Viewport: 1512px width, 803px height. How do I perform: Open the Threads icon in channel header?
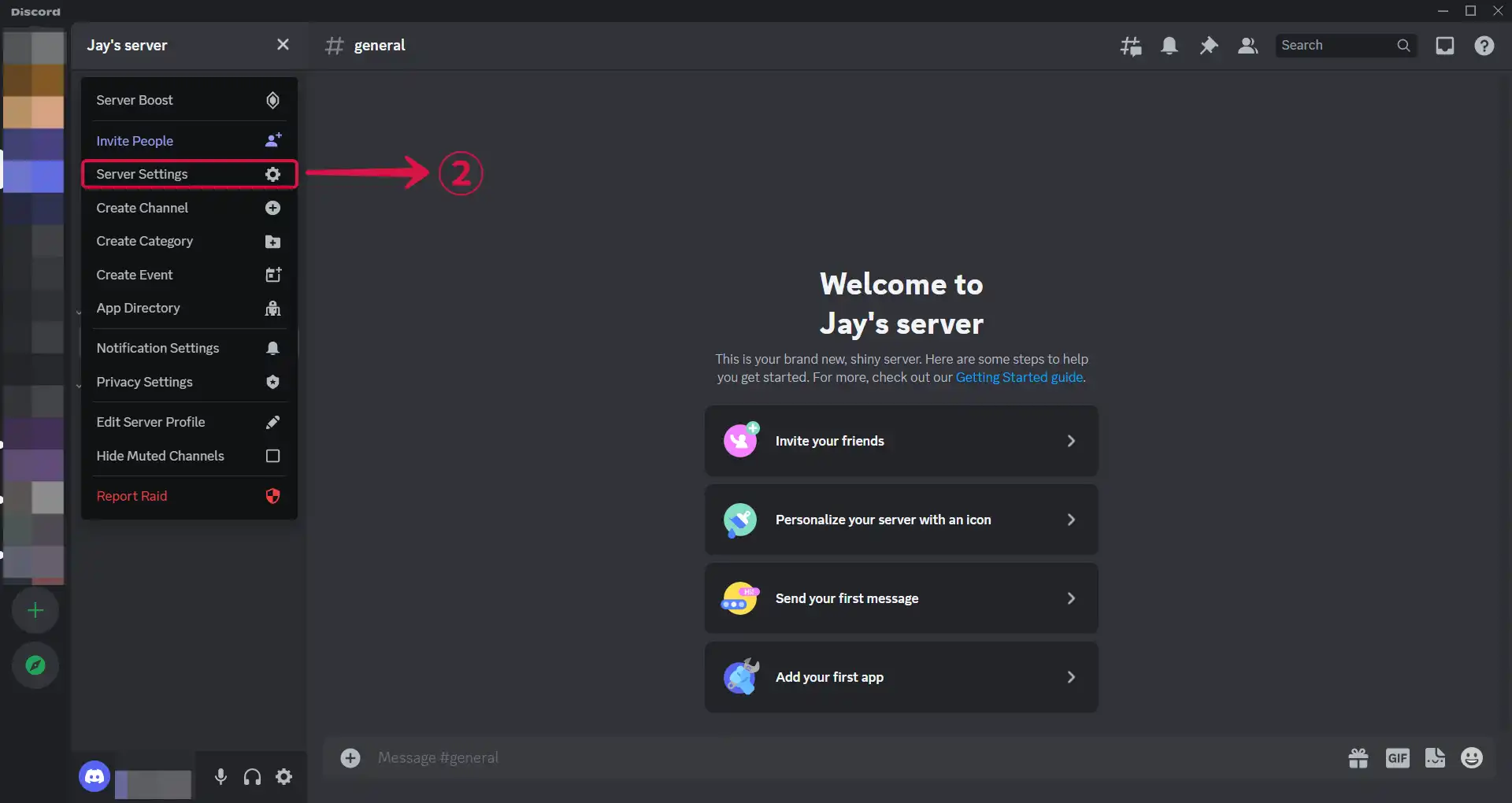pyautogui.click(x=1131, y=46)
